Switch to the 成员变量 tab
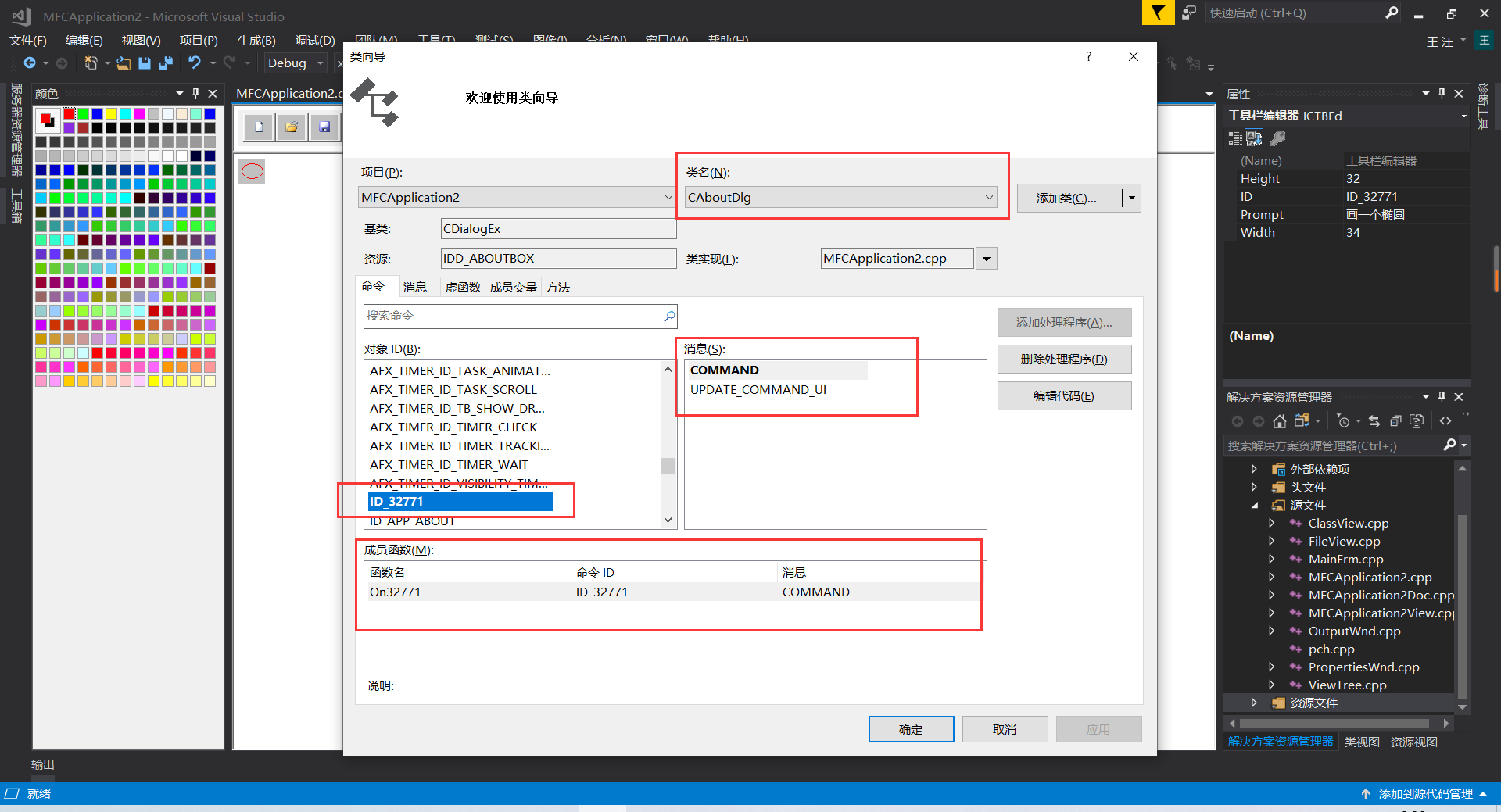This screenshot has width=1501, height=812. point(513,287)
